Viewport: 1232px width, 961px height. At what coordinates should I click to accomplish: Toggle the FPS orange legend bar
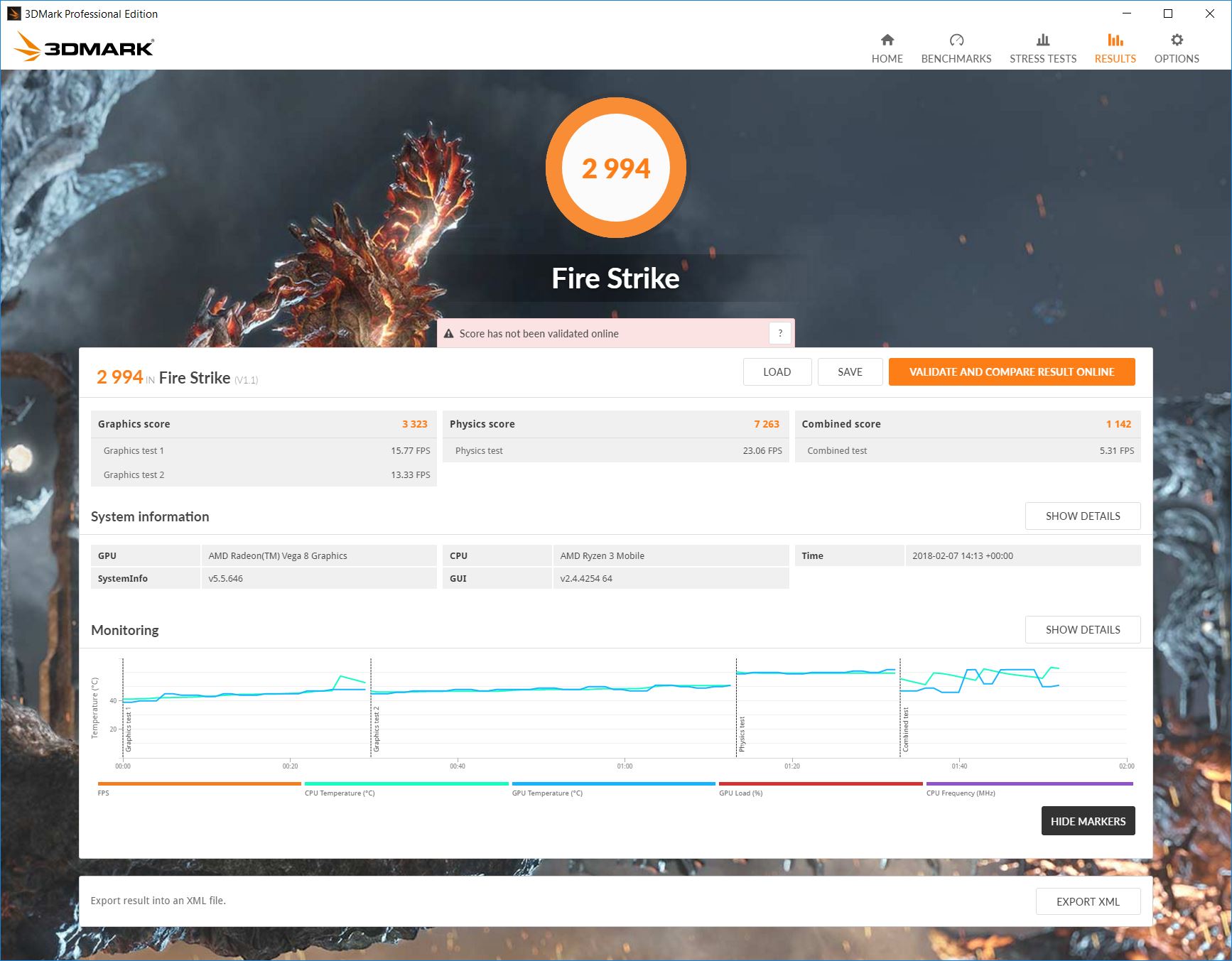pos(199,784)
